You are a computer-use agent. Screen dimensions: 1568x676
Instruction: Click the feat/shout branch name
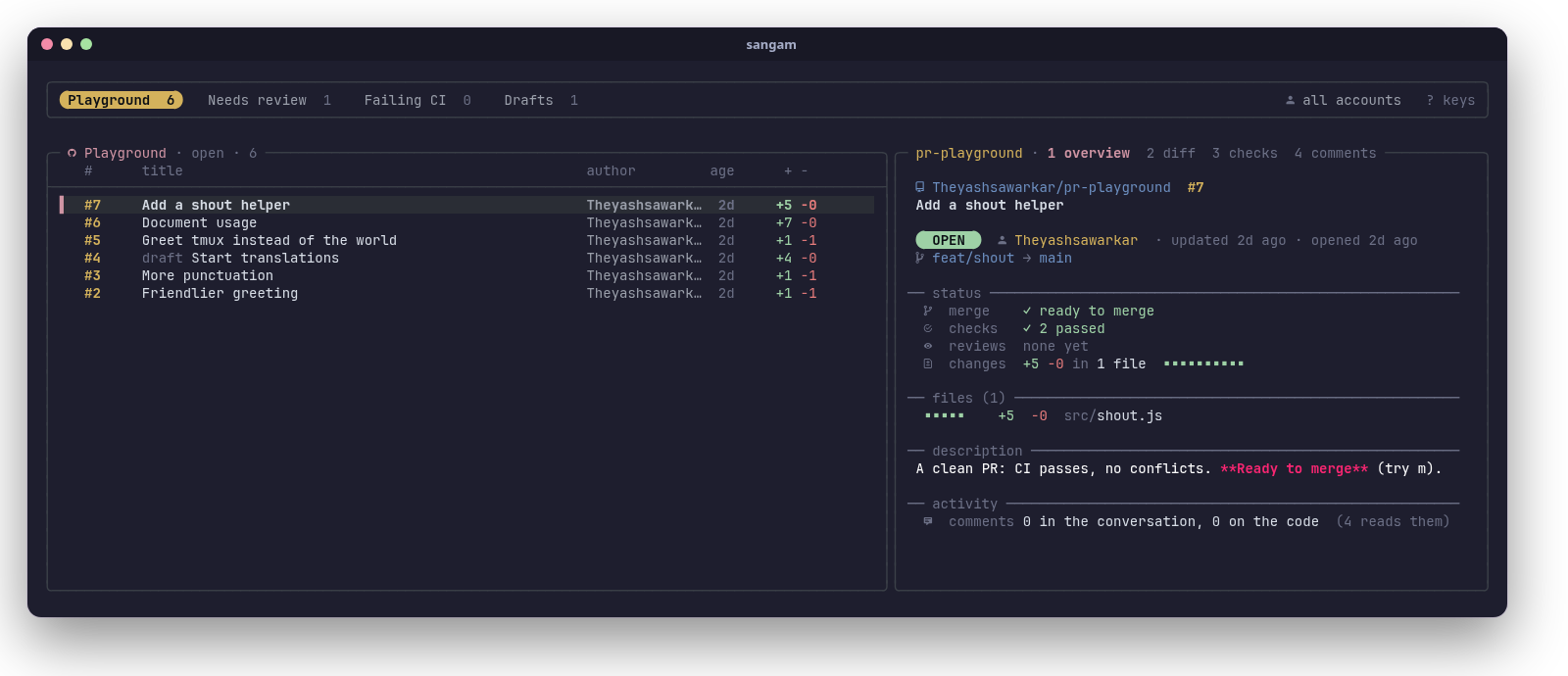coord(973,258)
